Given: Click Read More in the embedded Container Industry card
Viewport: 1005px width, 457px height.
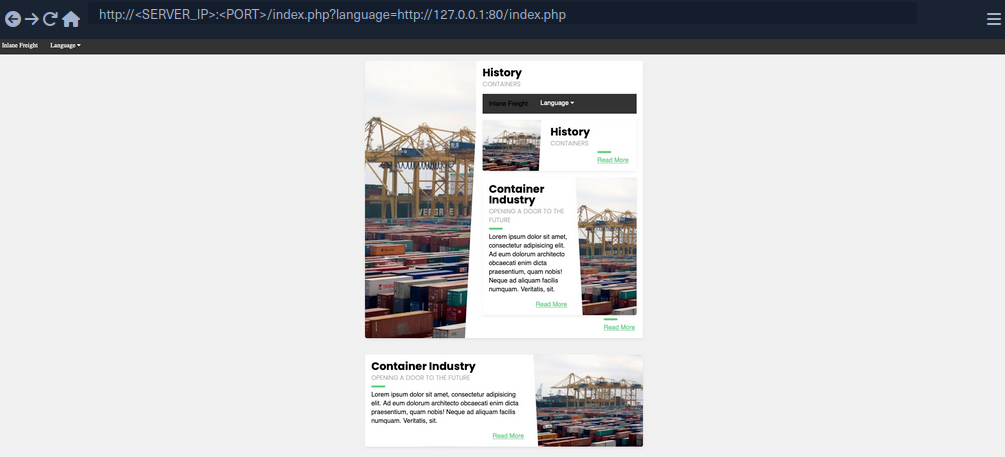Looking at the screenshot, I should 551,304.
